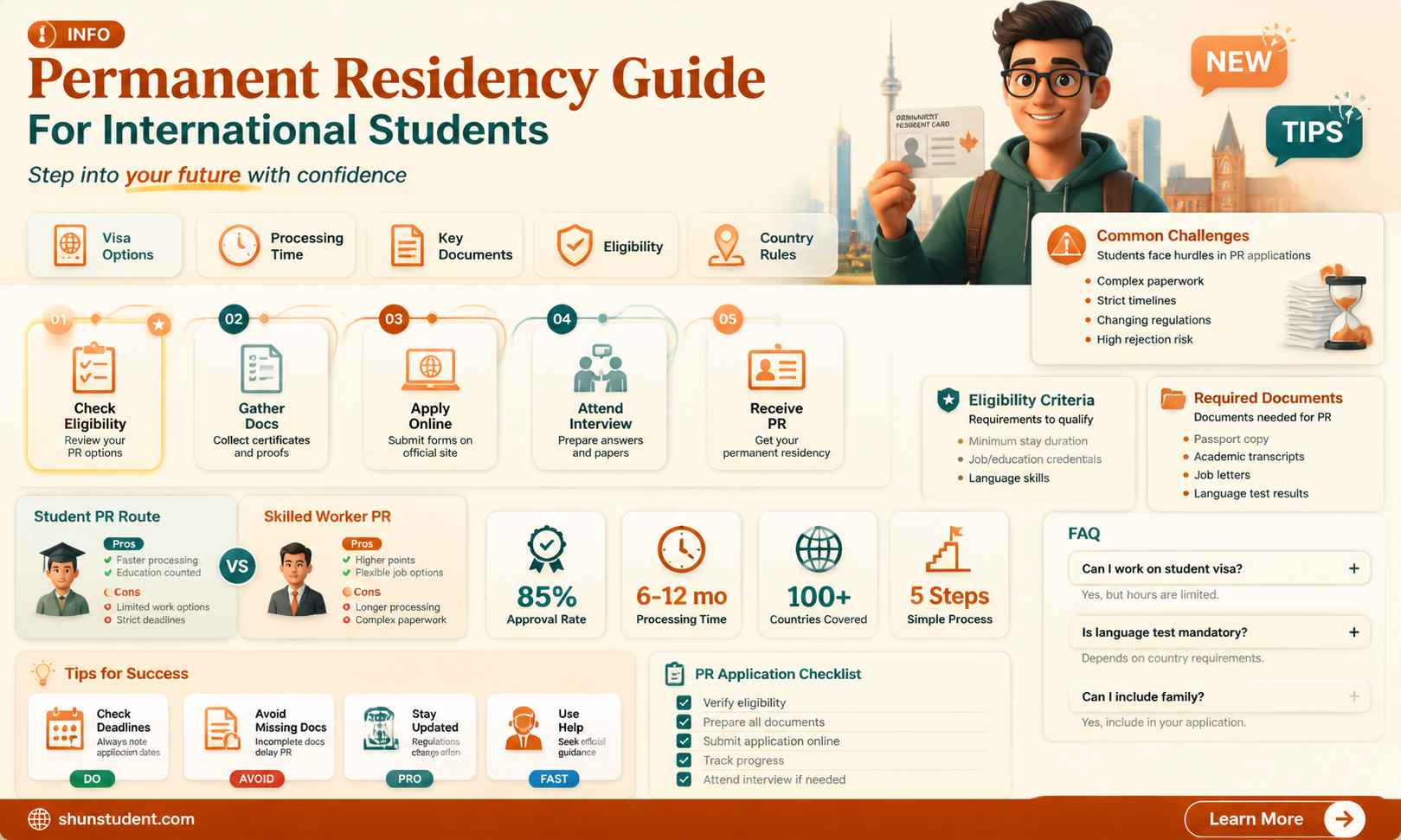Image resolution: width=1401 pixels, height=840 pixels.
Task: Select step number 04 marker
Action: [562, 319]
